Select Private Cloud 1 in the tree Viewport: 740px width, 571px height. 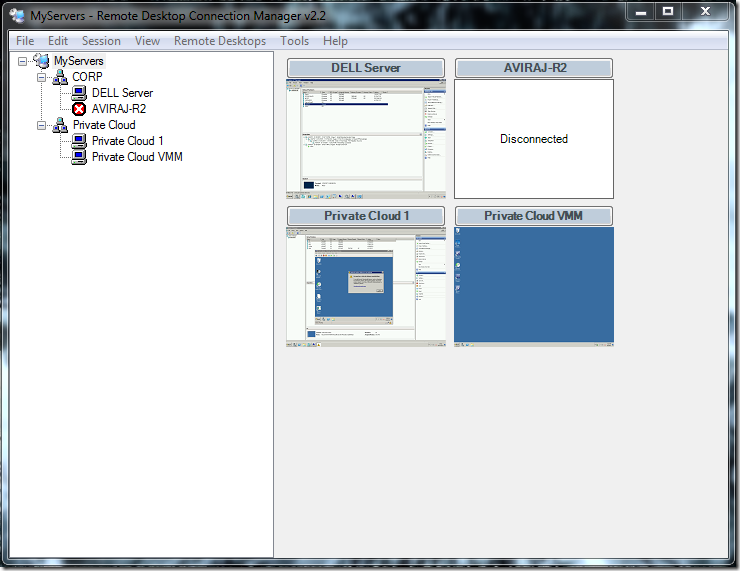[127, 141]
